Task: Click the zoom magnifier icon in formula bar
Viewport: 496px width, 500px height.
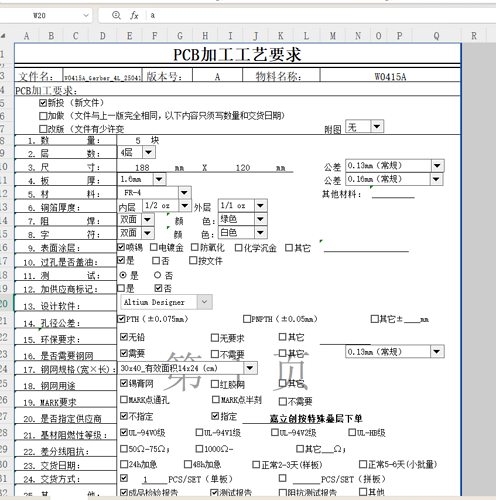Action: (x=116, y=15)
